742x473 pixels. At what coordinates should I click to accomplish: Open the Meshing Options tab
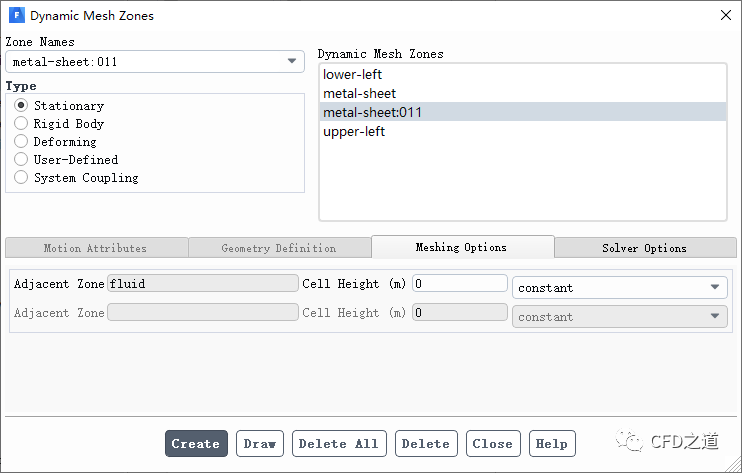tap(461, 247)
